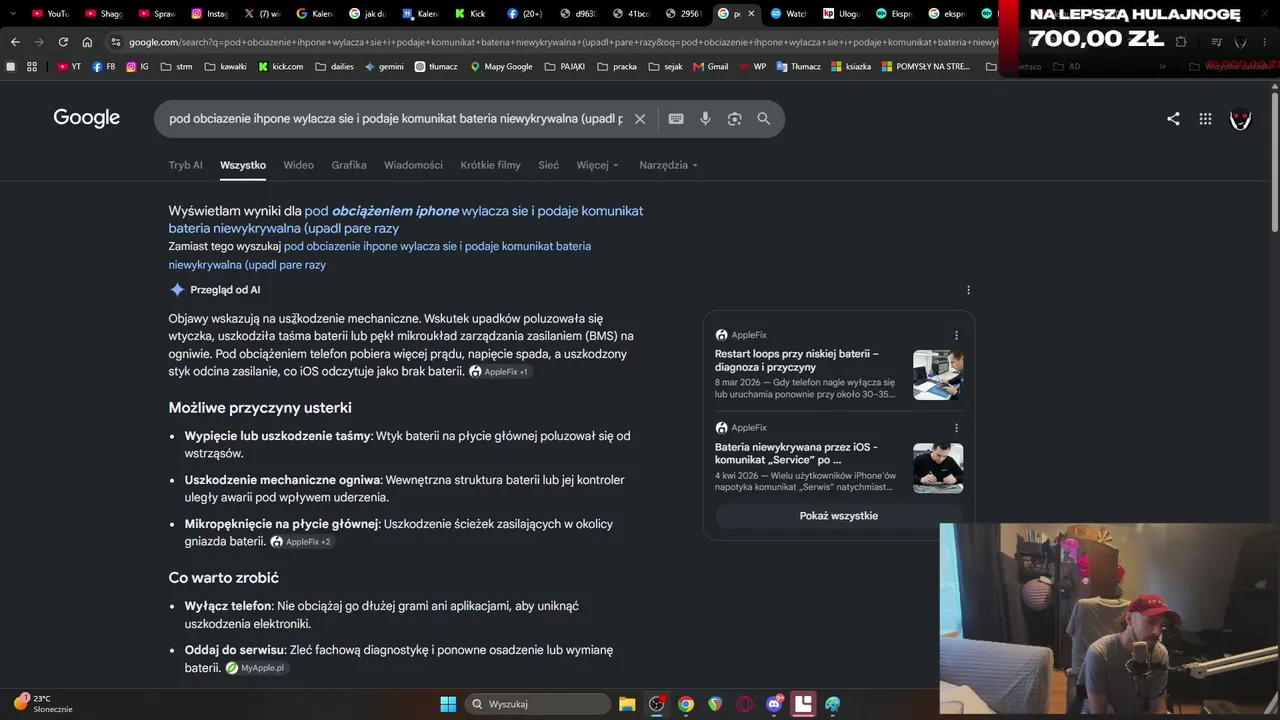
Task: Open the kawałki bookmarks folder
Action: [x=225, y=67]
